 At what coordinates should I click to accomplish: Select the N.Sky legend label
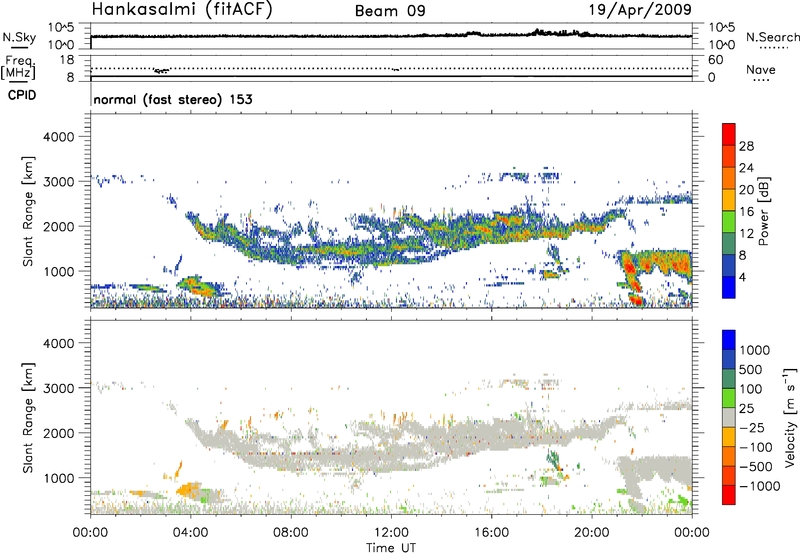point(19,37)
